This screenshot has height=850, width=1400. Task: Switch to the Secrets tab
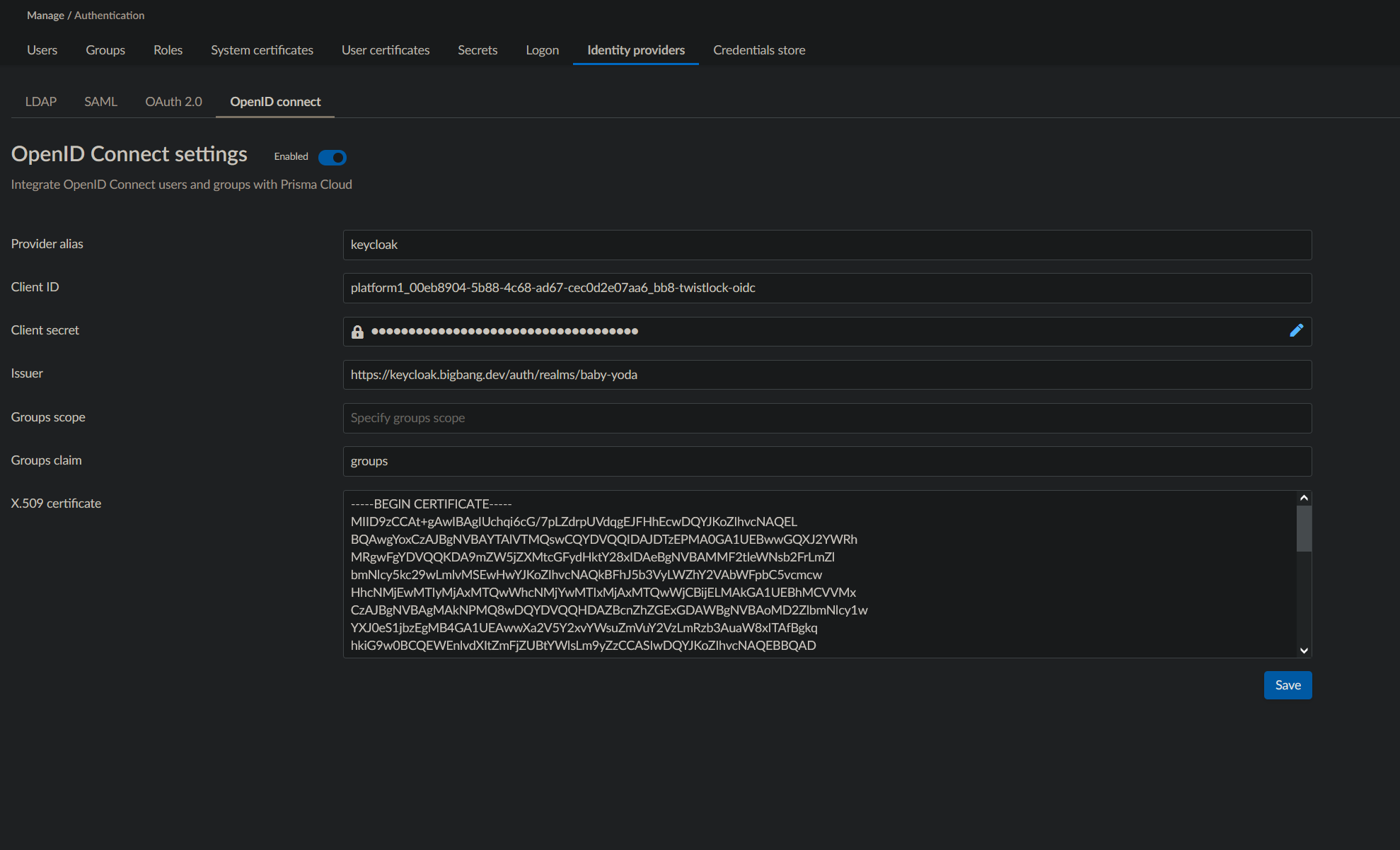(478, 50)
